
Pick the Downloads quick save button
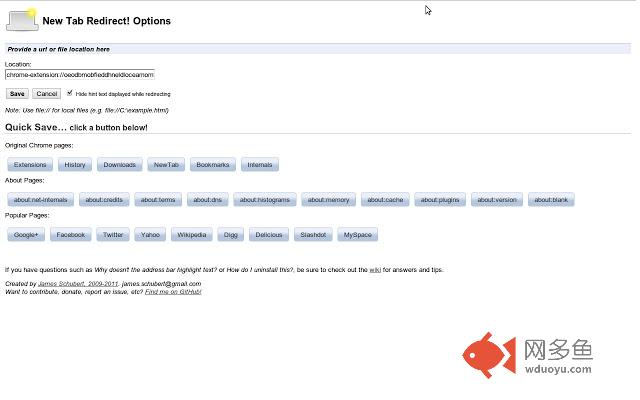pyautogui.click(x=120, y=165)
